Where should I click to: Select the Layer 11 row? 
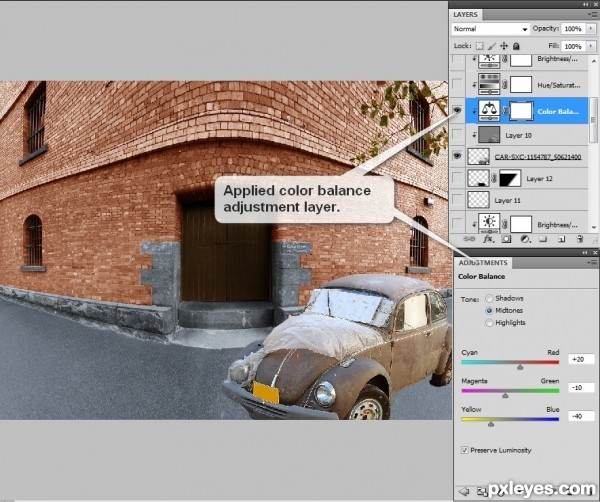(x=527, y=200)
